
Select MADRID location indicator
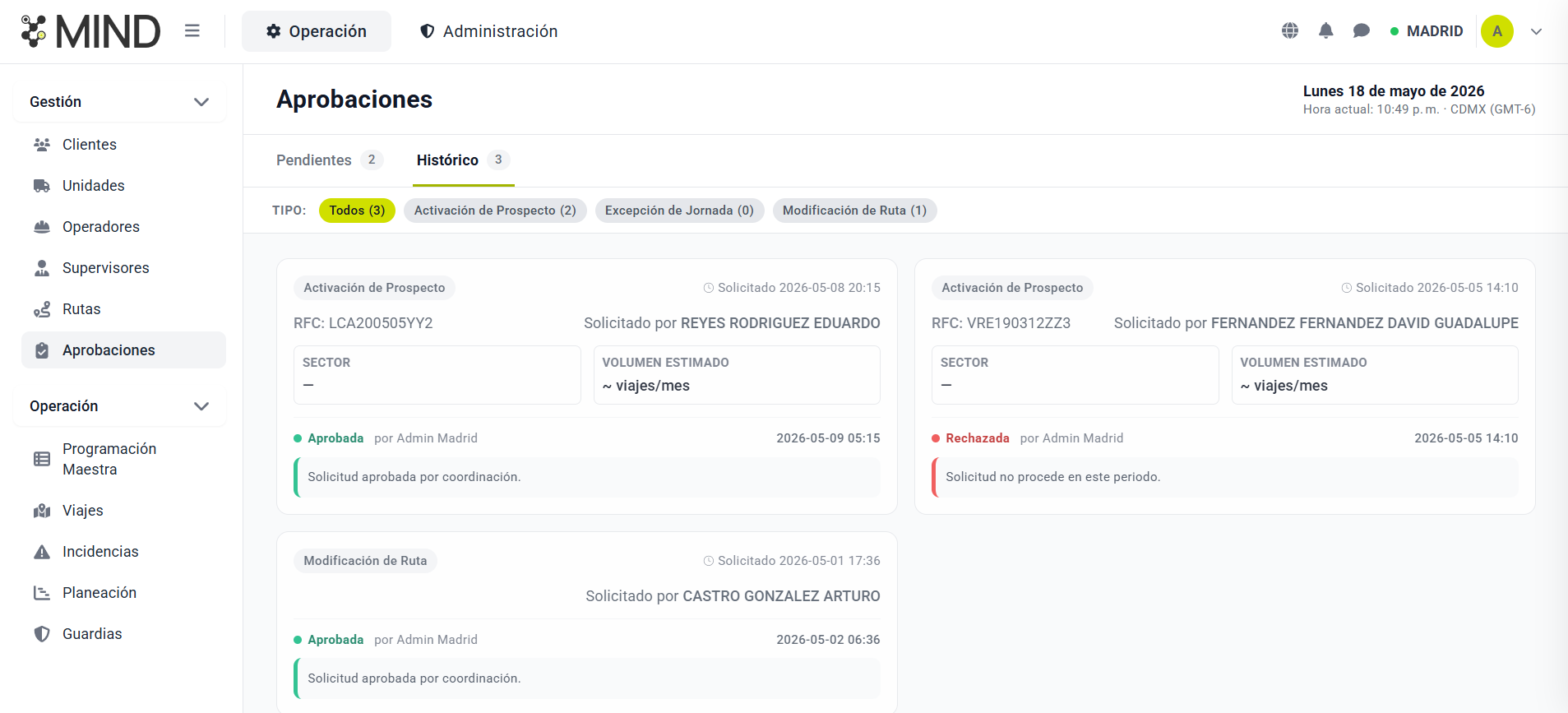pos(1427,31)
